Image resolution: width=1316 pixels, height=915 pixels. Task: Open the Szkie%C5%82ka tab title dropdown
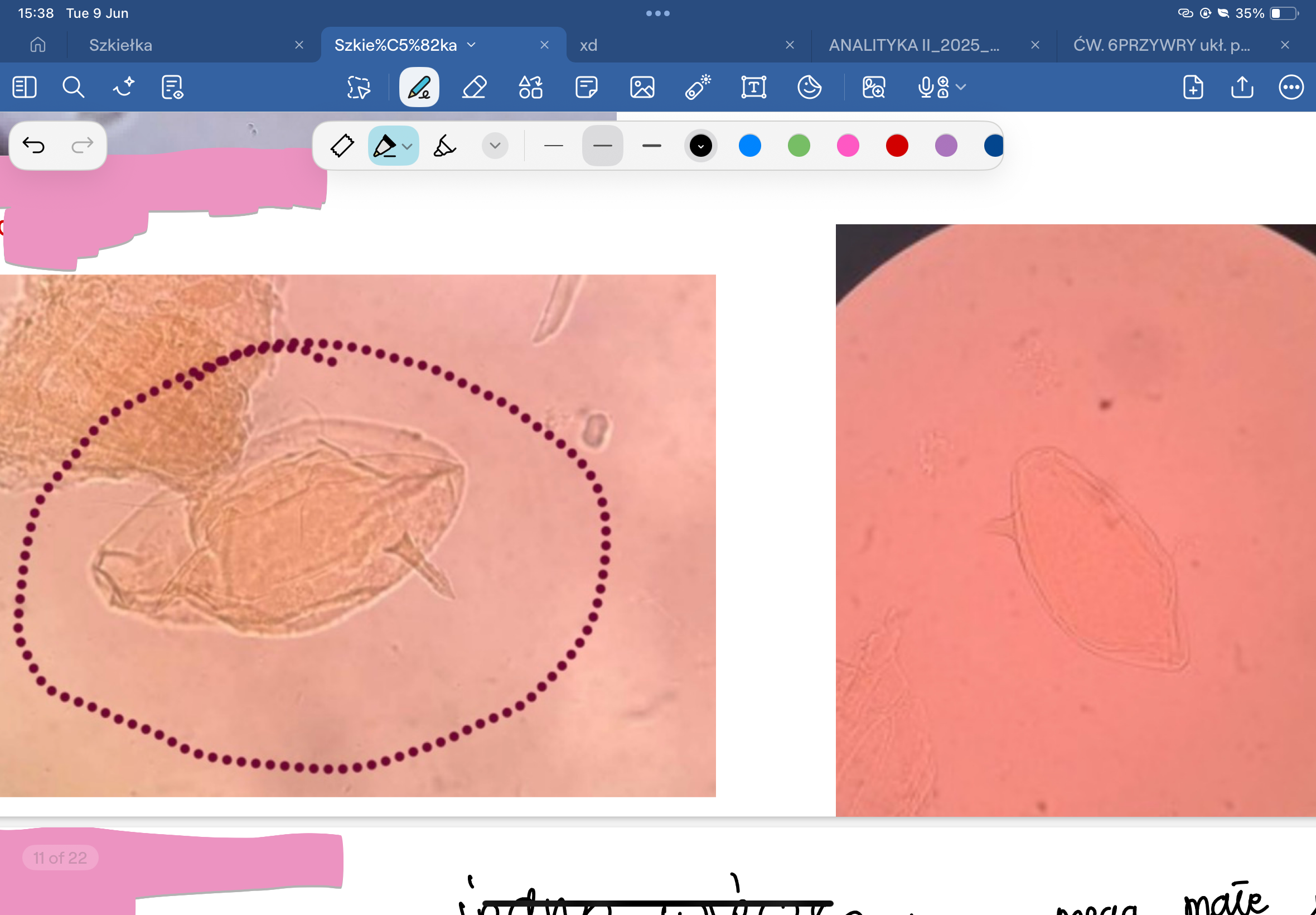[x=472, y=45]
